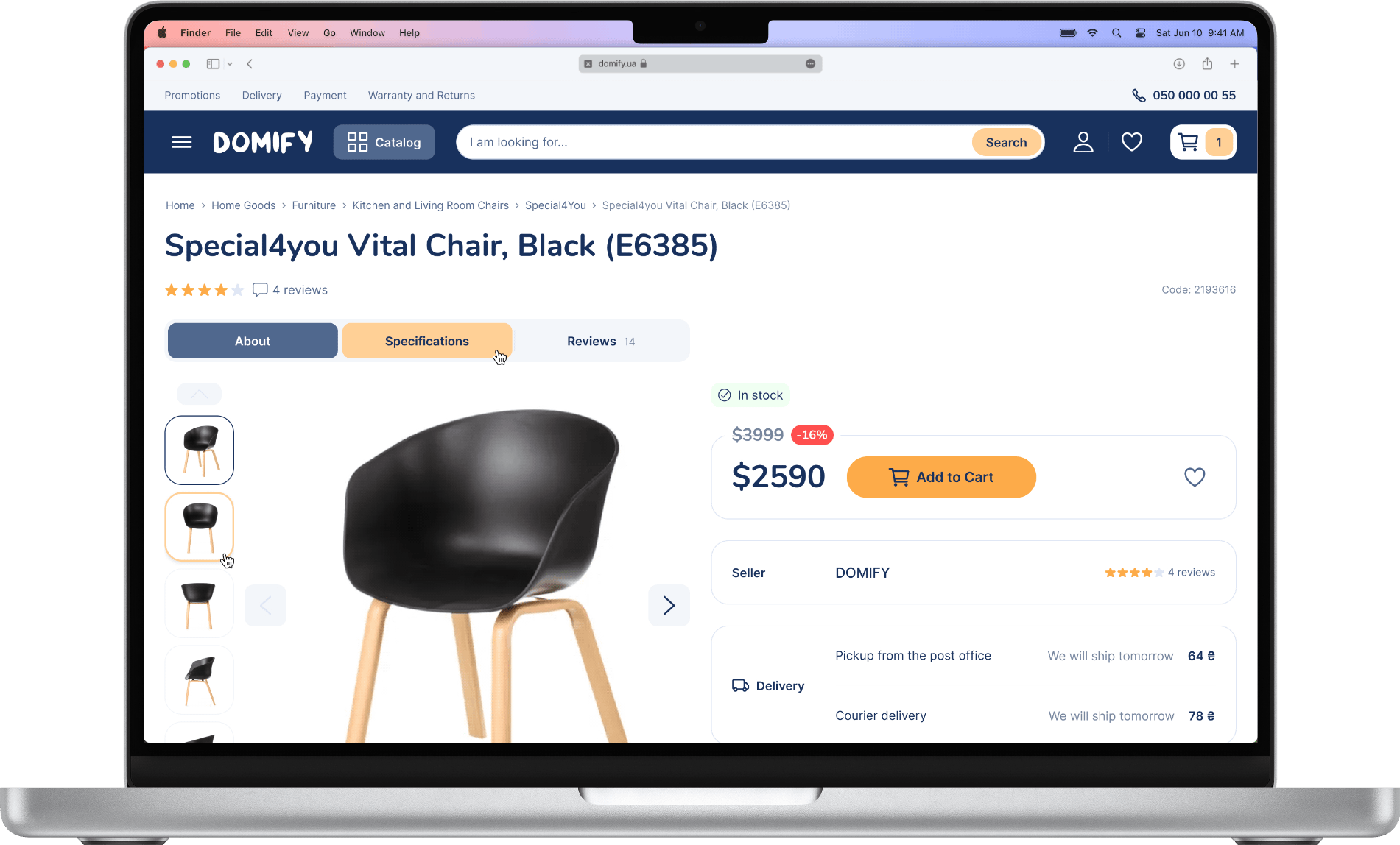Open the shopping cart with 1 item
1400x845 pixels.
point(1203,142)
